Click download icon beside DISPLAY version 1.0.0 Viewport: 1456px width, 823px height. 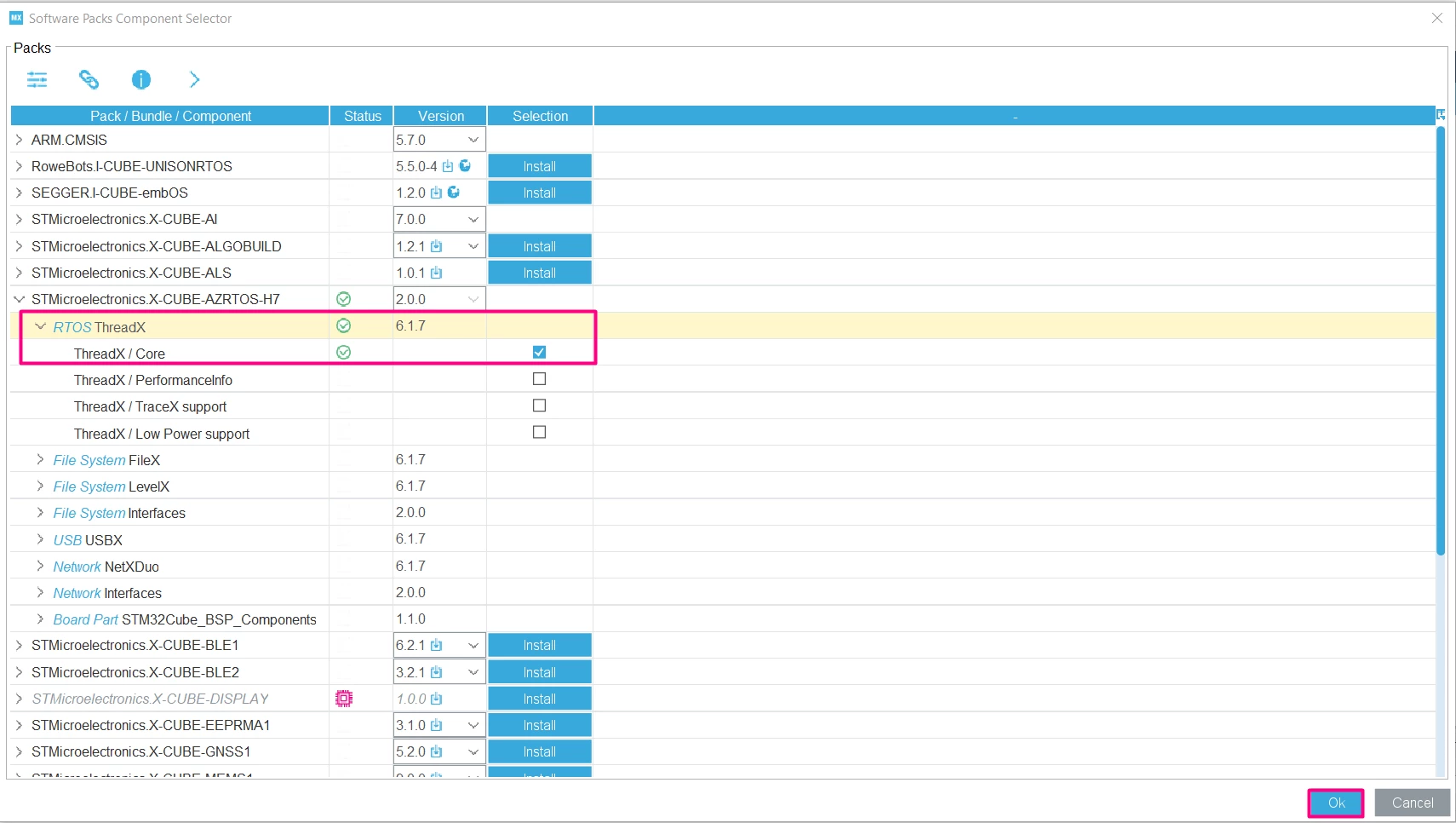click(x=436, y=699)
